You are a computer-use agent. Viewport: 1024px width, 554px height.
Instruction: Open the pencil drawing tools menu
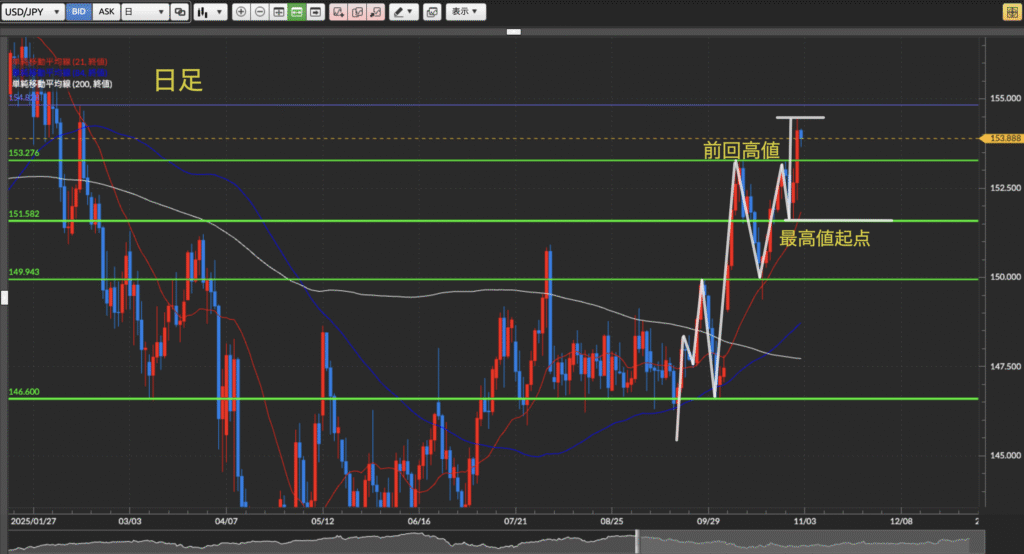pyautogui.click(x=403, y=12)
